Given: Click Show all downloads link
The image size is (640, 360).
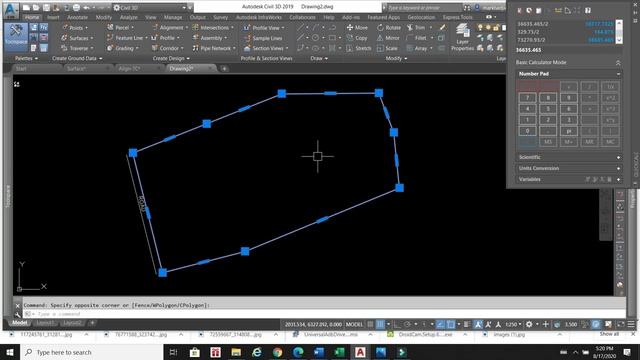Looking at the screenshot, I should [x=609, y=334].
